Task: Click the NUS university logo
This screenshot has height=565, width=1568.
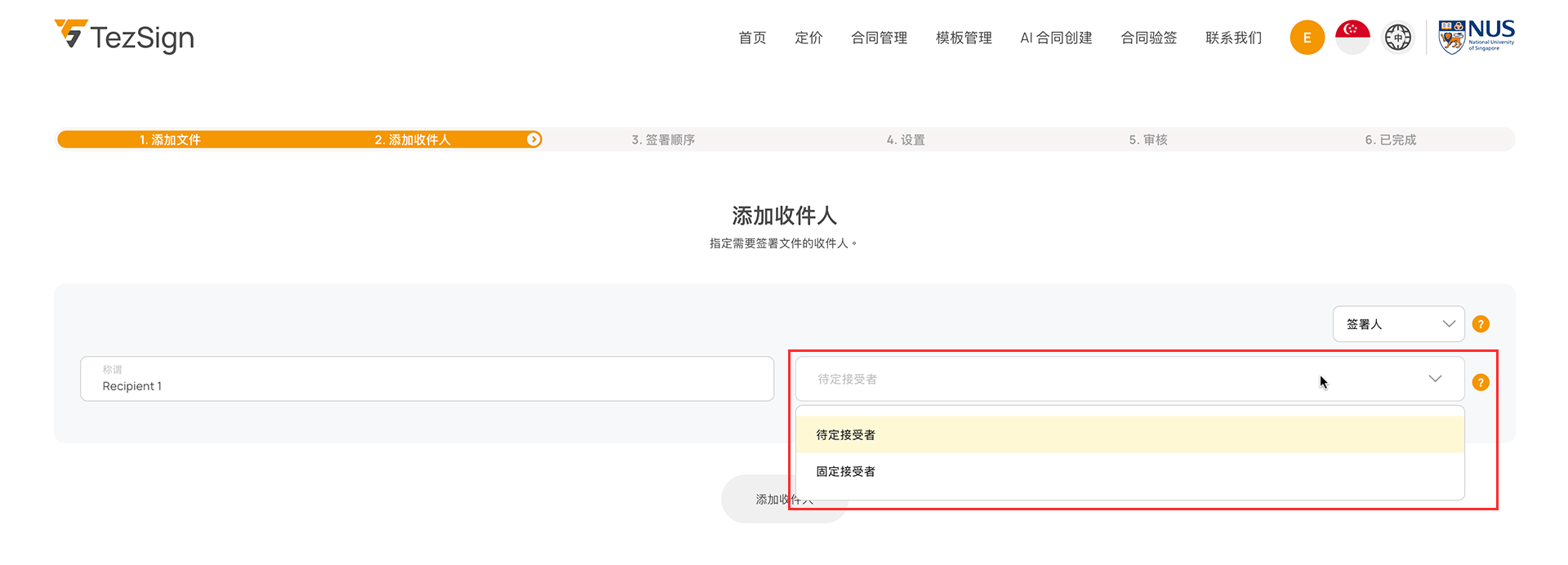Action: [x=1476, y=38]
